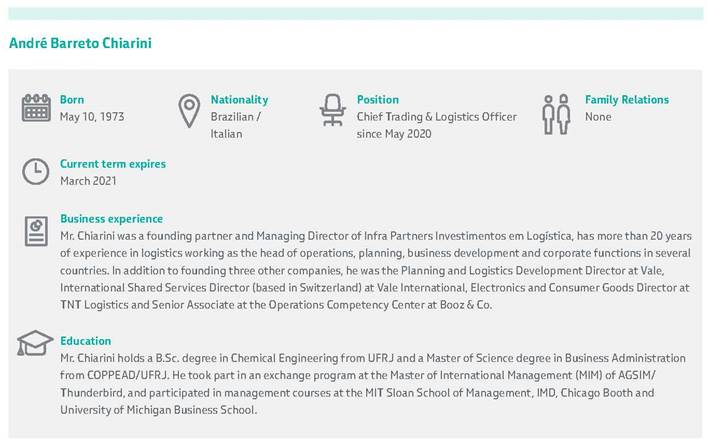
Task: Click the March 2021 term expiry date
Action: tap(88, 181)
